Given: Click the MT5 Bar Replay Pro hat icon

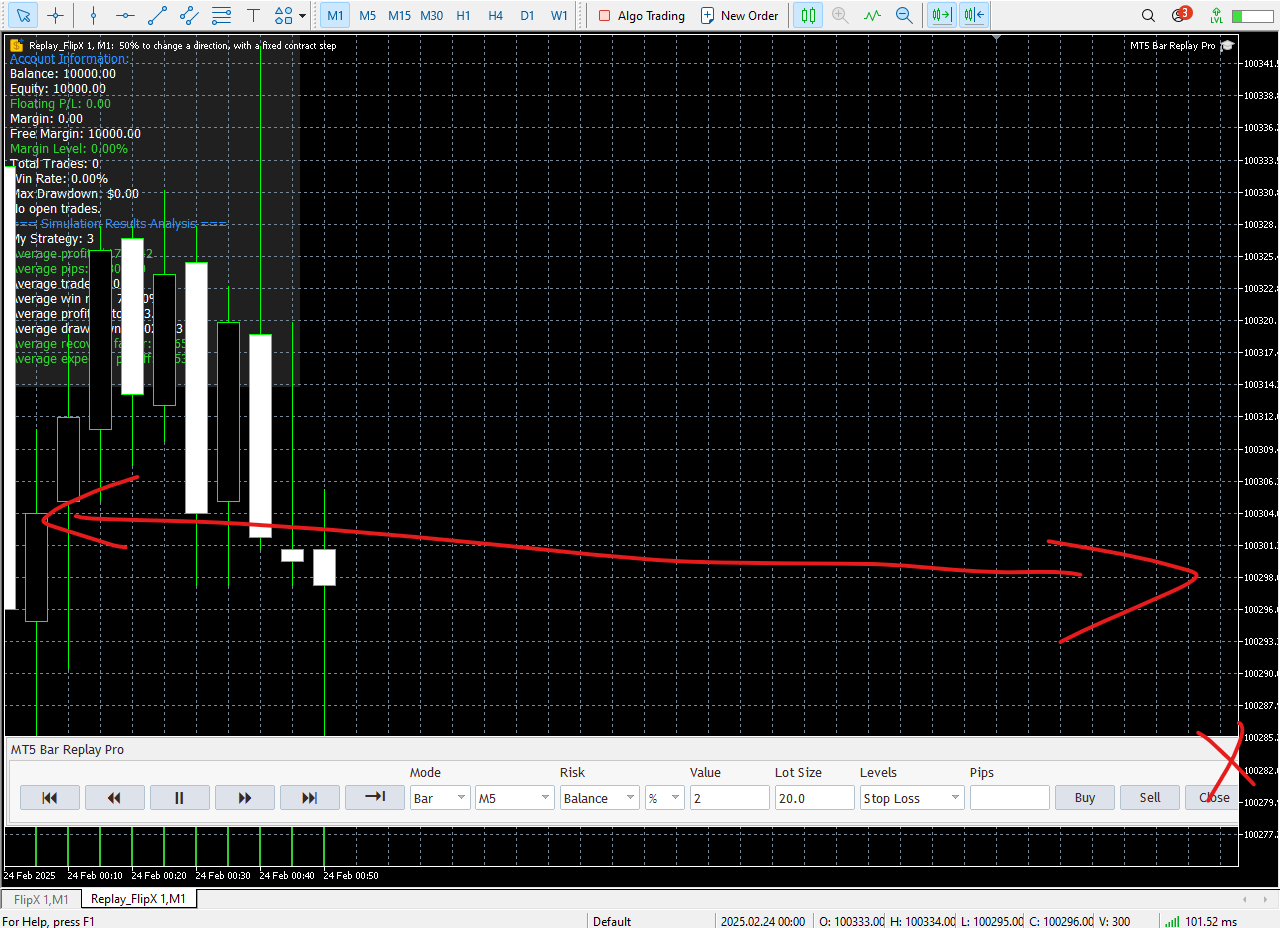Looking at the screenshot, I should [x=1228, y=45].
